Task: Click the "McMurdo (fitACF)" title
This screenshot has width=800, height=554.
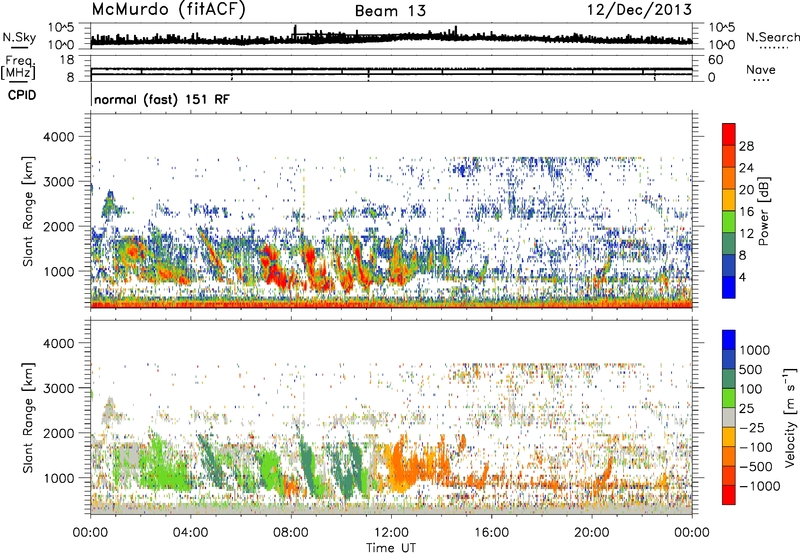Action: click(x=168, y=9)
